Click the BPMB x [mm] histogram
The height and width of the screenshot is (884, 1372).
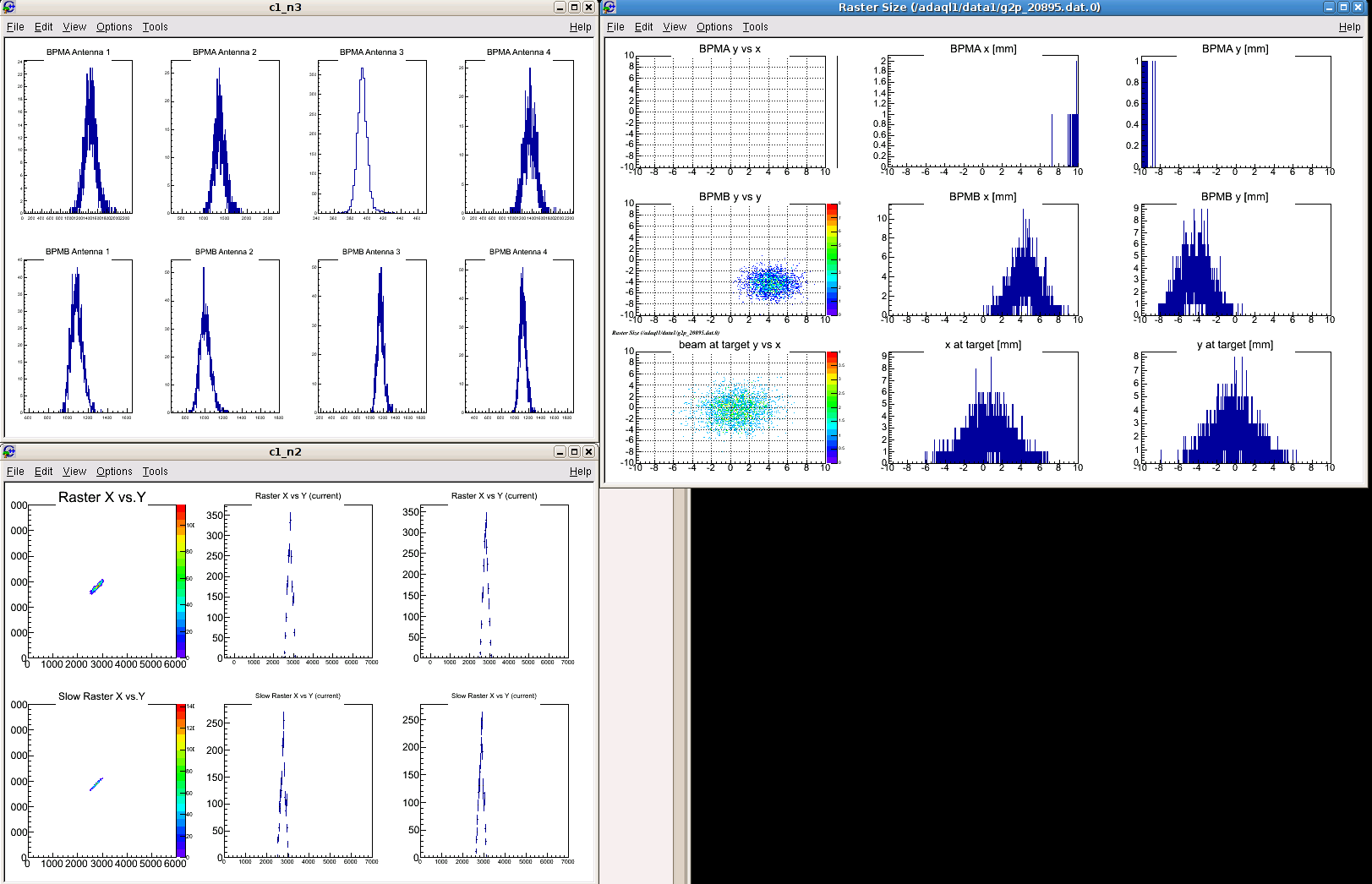point(983,259)
